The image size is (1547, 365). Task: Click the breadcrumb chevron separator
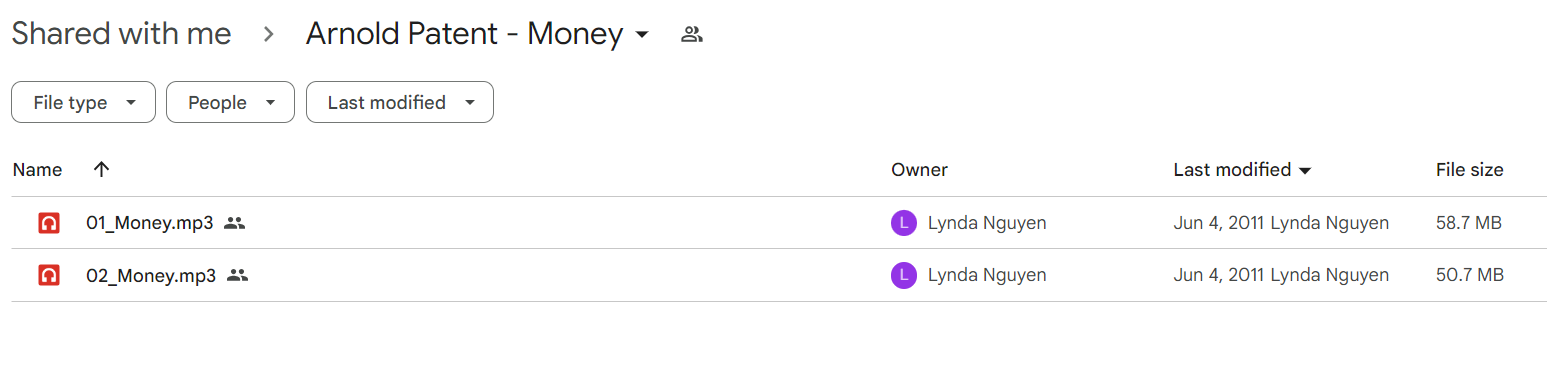tap(268, 35)
